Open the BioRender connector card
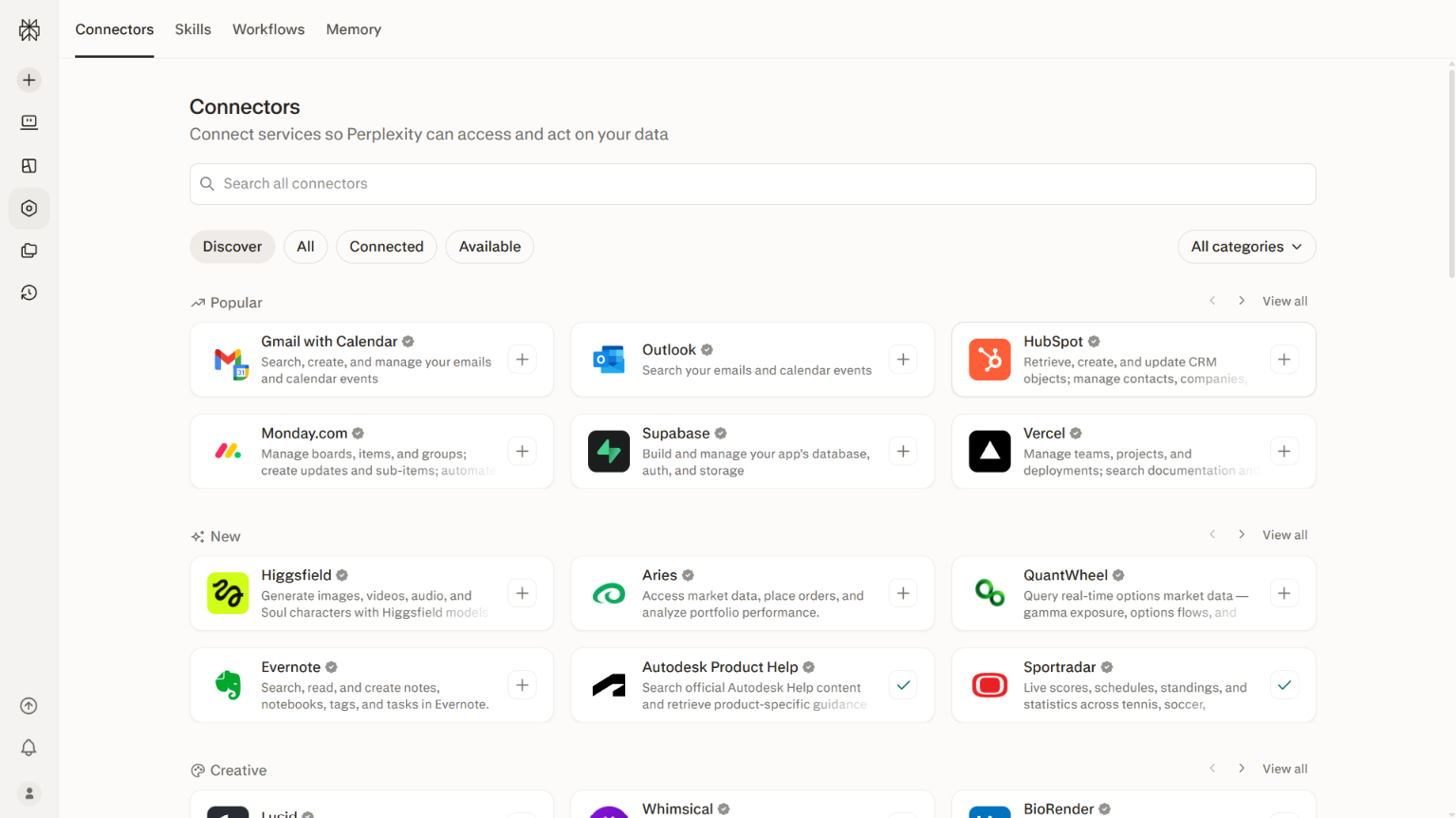Screen dimensions: 1456x818 [1133, 805]
